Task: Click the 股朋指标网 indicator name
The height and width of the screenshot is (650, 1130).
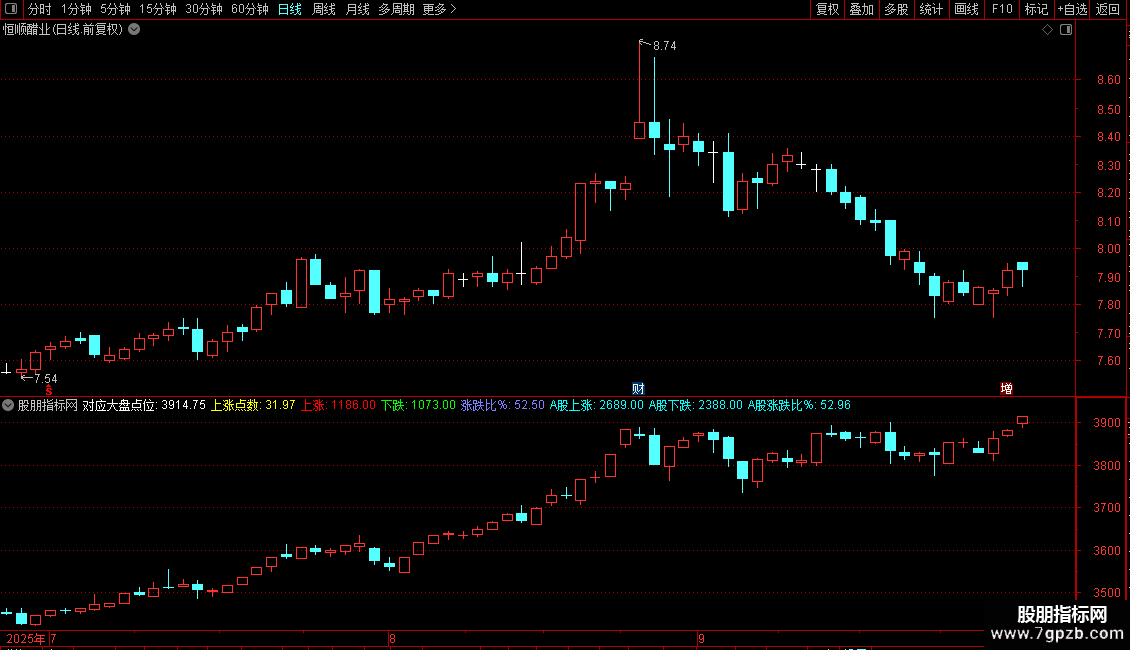Action: [x=48, y=405]
